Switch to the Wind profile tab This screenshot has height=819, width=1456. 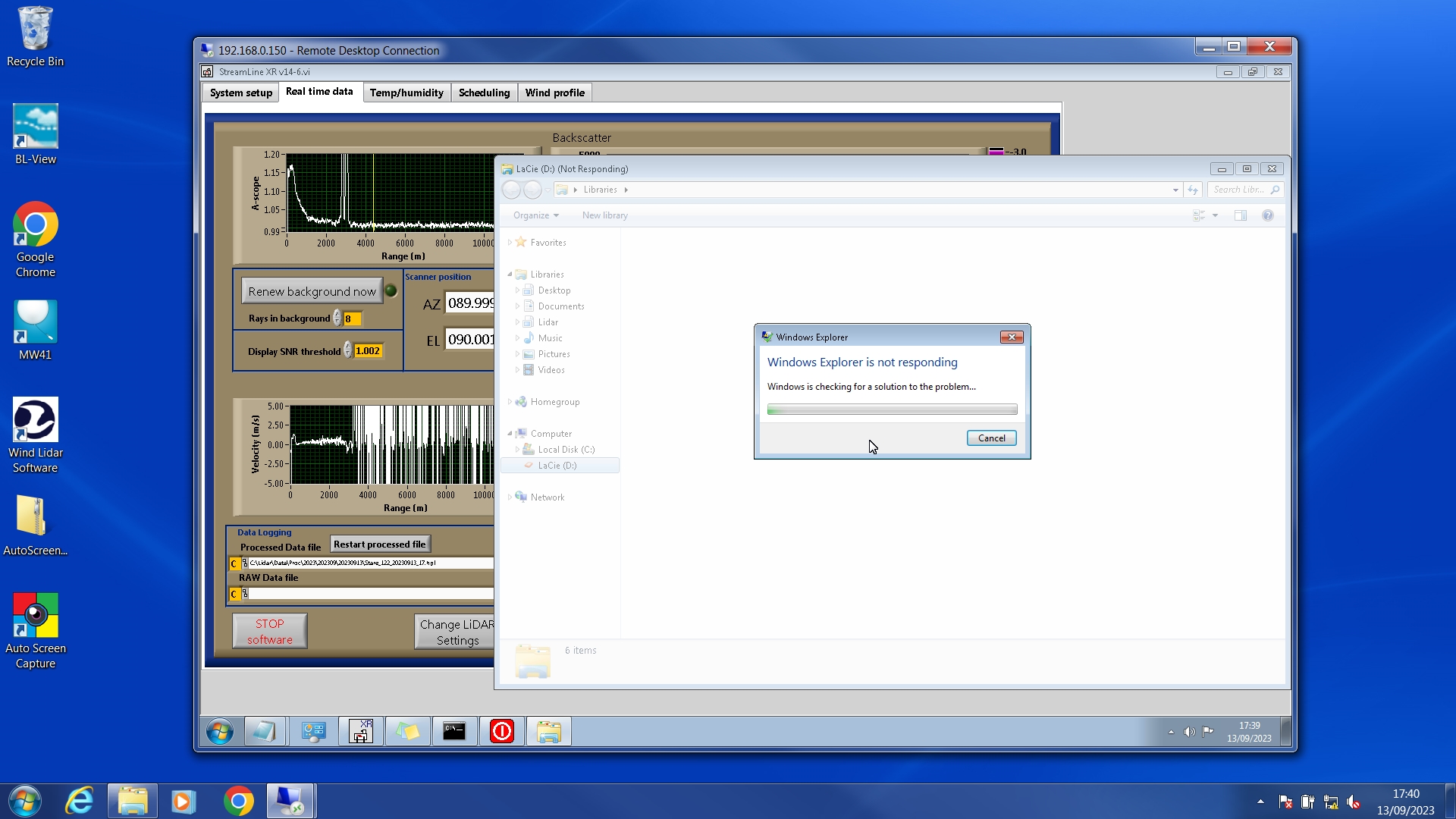[x=554, y=93]
